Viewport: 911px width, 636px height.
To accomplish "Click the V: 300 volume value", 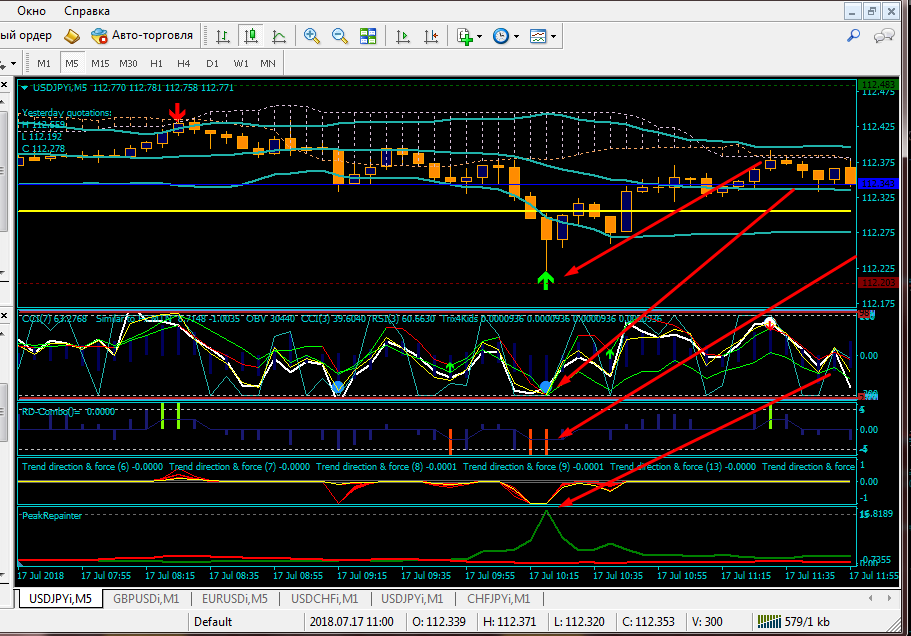I will click(707, 621).
